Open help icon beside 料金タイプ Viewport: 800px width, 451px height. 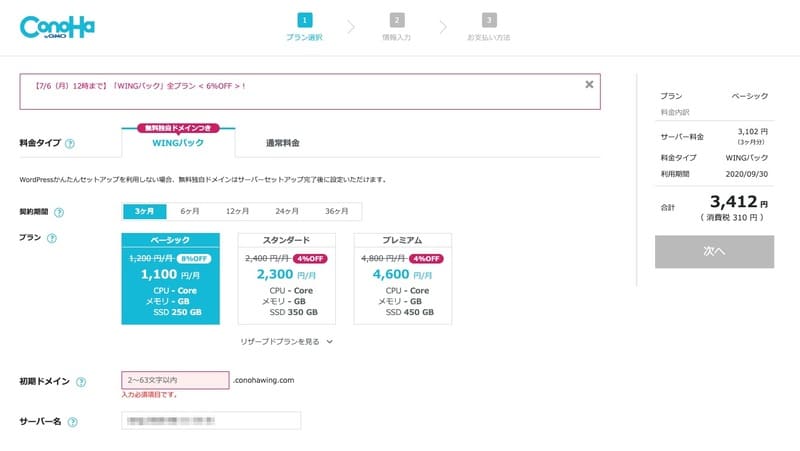70,144
